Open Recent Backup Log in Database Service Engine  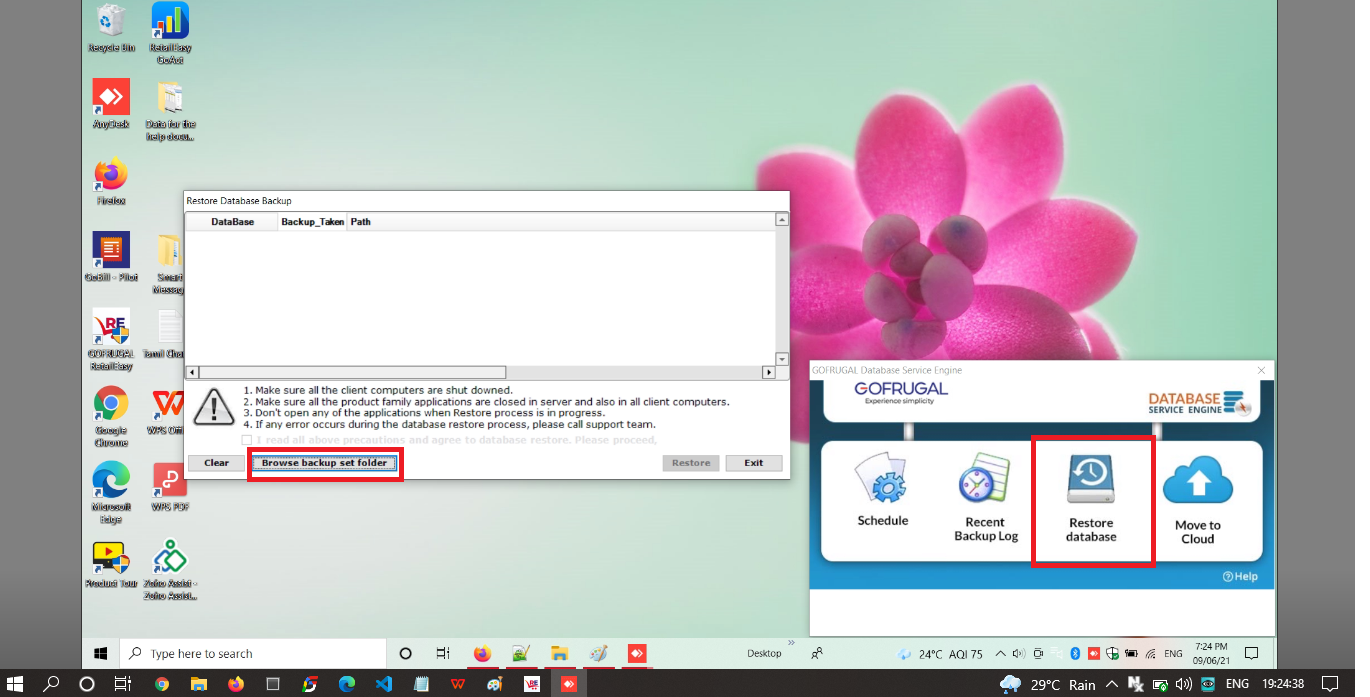point(986,498)
